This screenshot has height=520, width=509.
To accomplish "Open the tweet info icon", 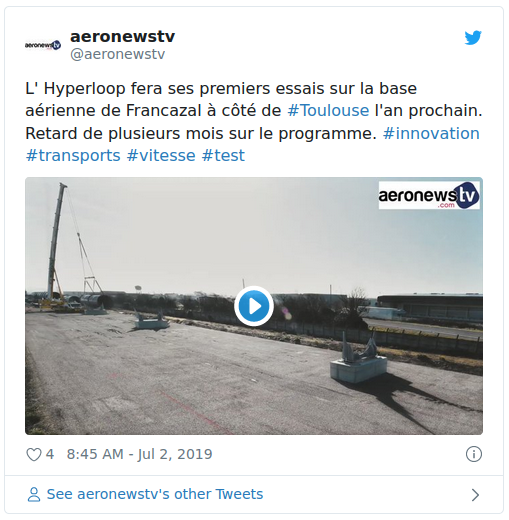I will [474, 454].
